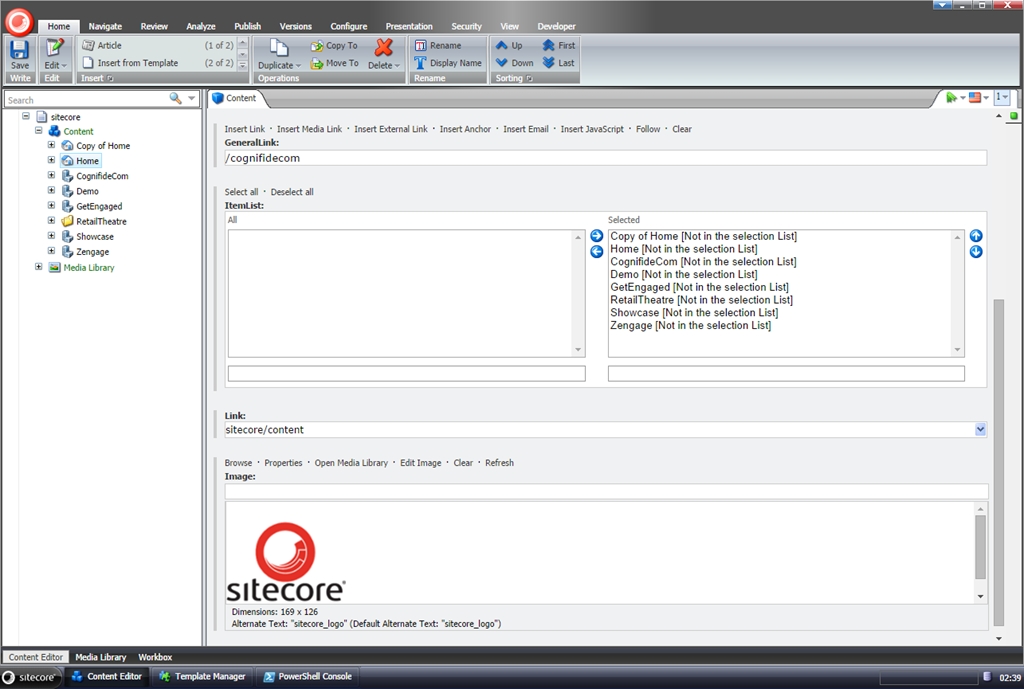
Task: Click the Insert Link link
Action: pyautogui.click(x=245, y=129)
